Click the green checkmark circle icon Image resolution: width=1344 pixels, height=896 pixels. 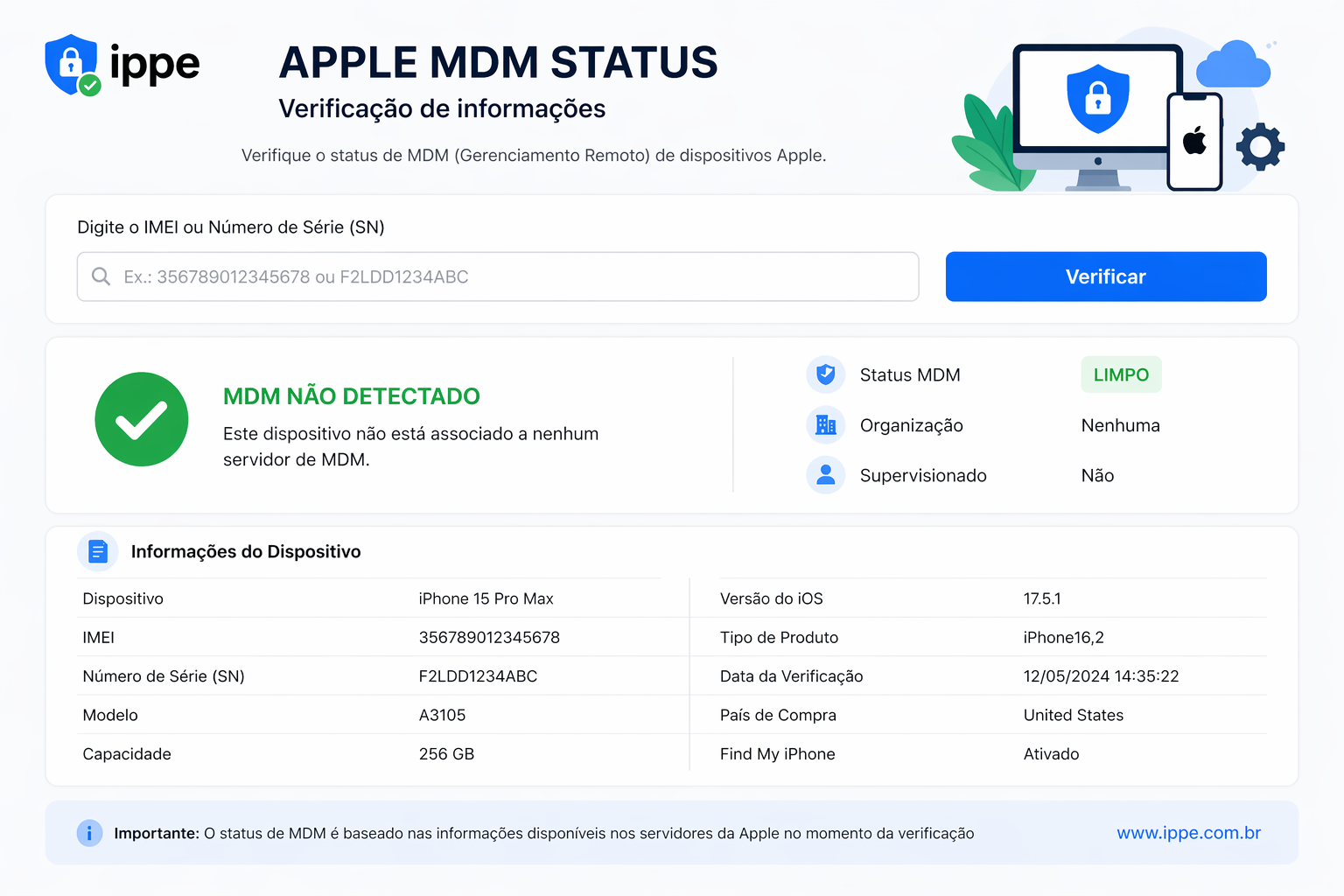(x=142, y=419)
